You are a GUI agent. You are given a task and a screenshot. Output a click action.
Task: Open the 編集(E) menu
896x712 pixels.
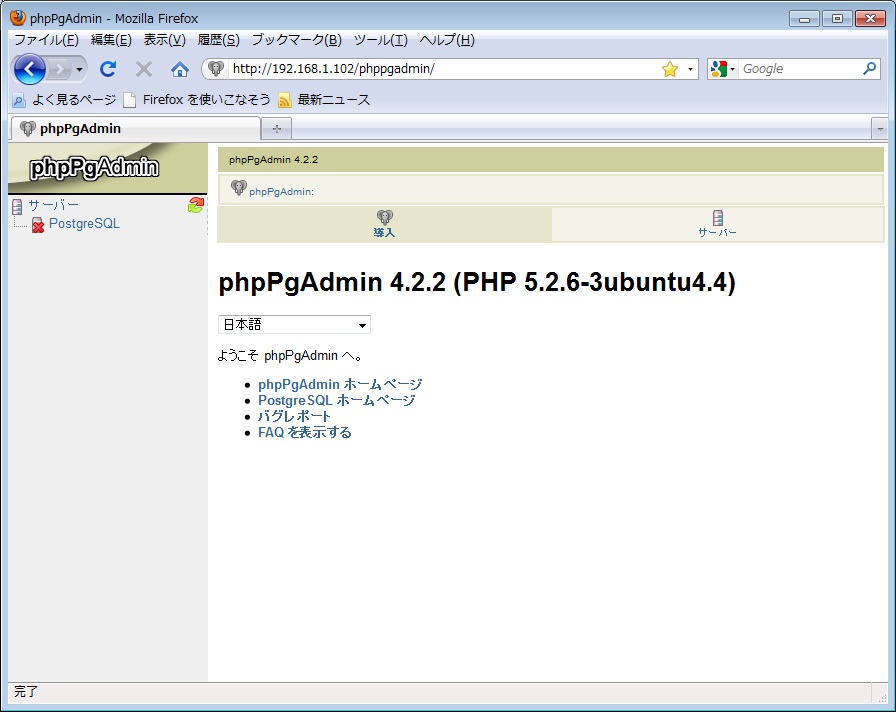coord(111,40)
